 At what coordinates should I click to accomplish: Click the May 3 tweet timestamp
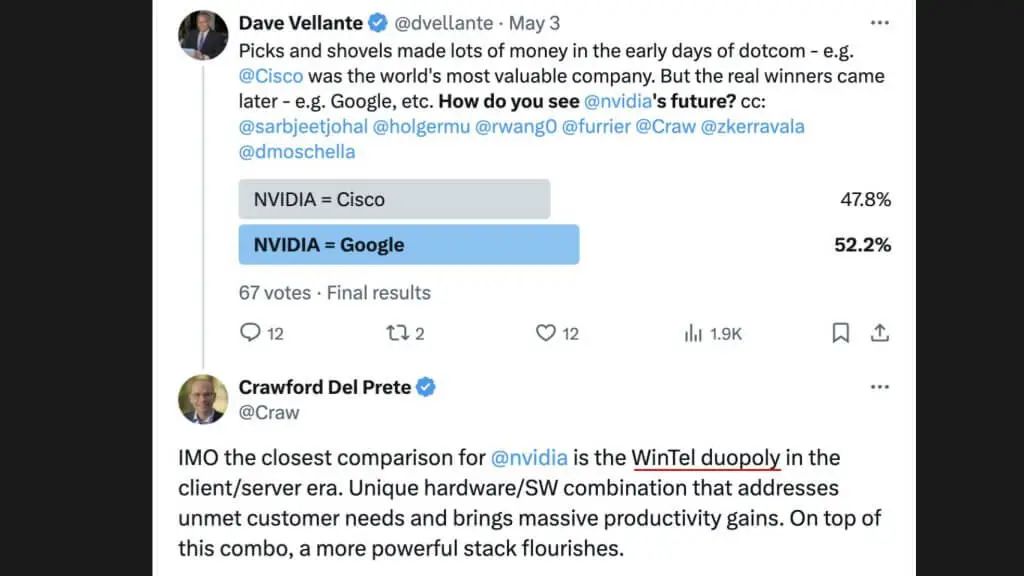pyautogui.click(x=534, y=23)
